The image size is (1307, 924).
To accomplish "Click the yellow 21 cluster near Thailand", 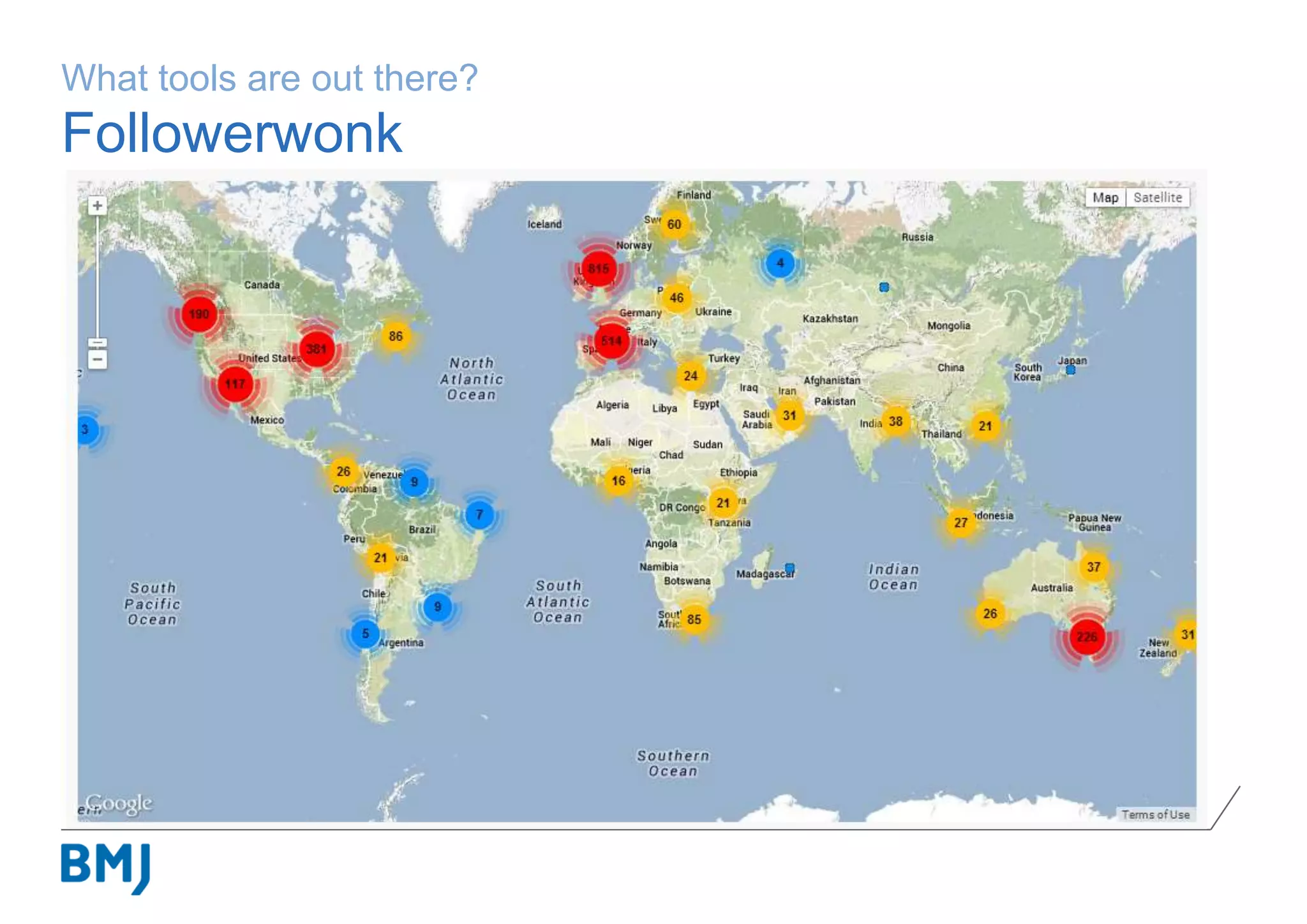I will click(x=985, y=426).
